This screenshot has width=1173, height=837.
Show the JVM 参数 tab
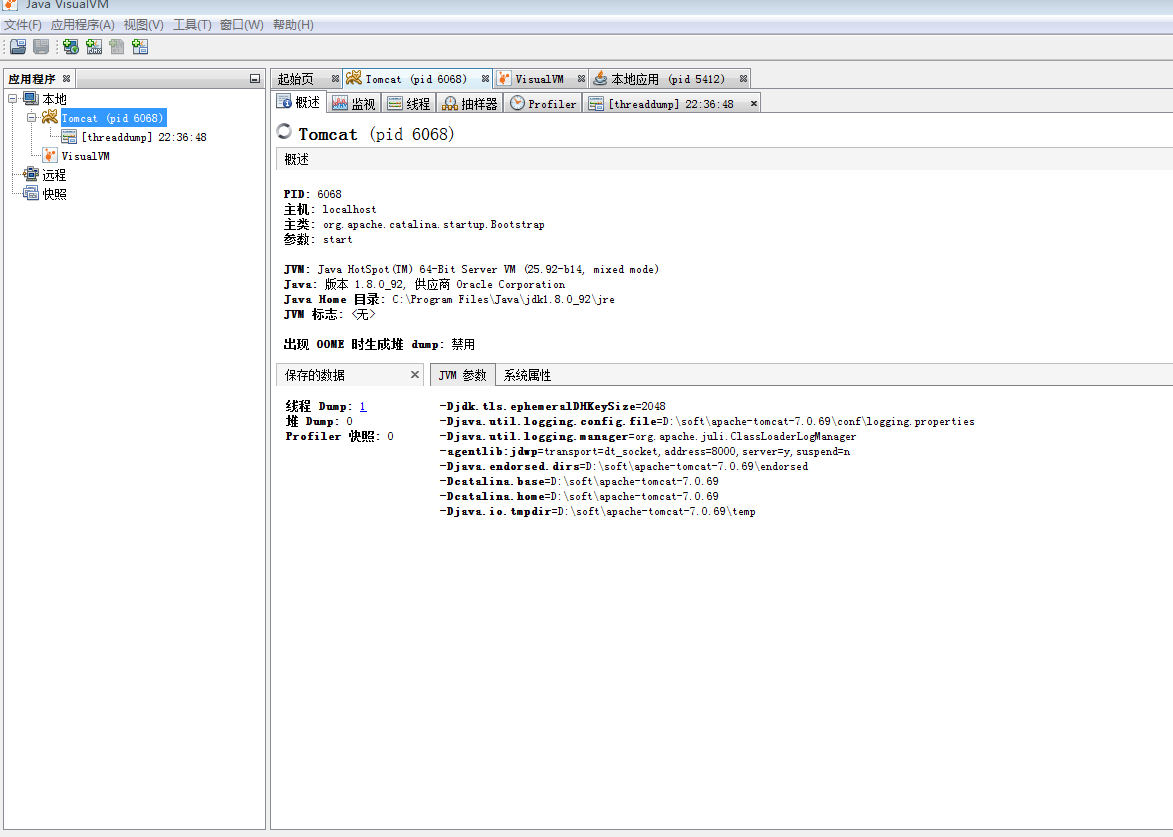[x=462, y=375]
